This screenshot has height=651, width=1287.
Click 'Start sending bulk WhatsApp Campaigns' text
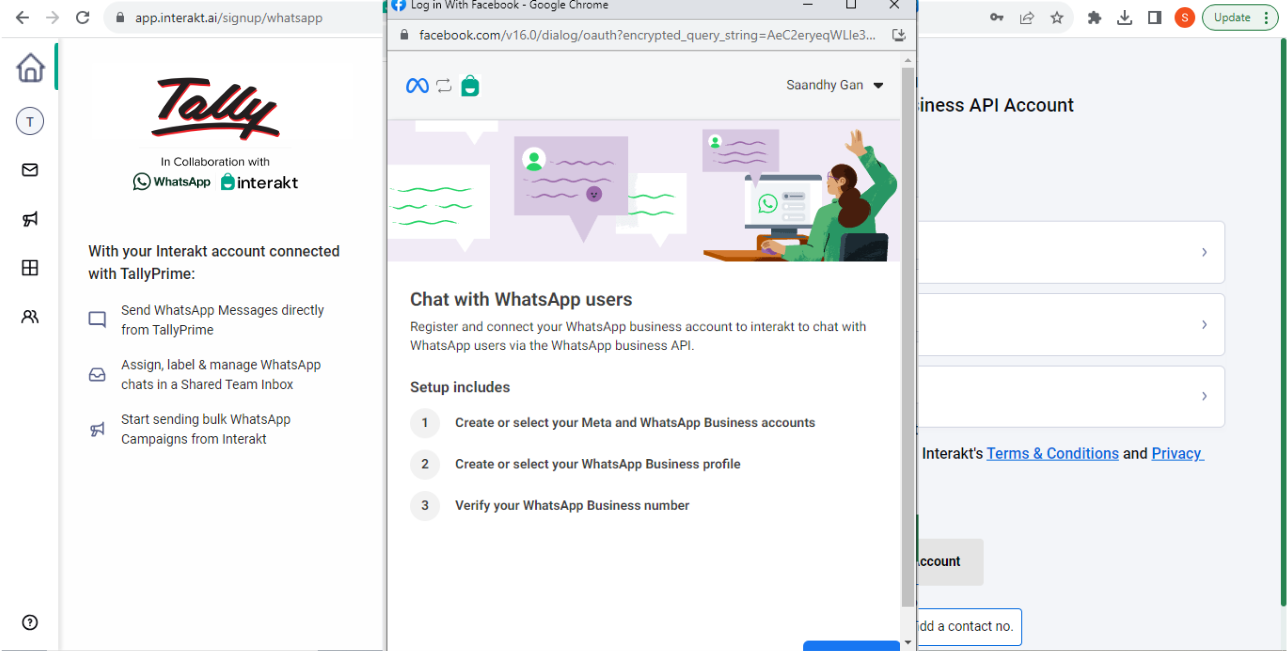click(206, 429)
